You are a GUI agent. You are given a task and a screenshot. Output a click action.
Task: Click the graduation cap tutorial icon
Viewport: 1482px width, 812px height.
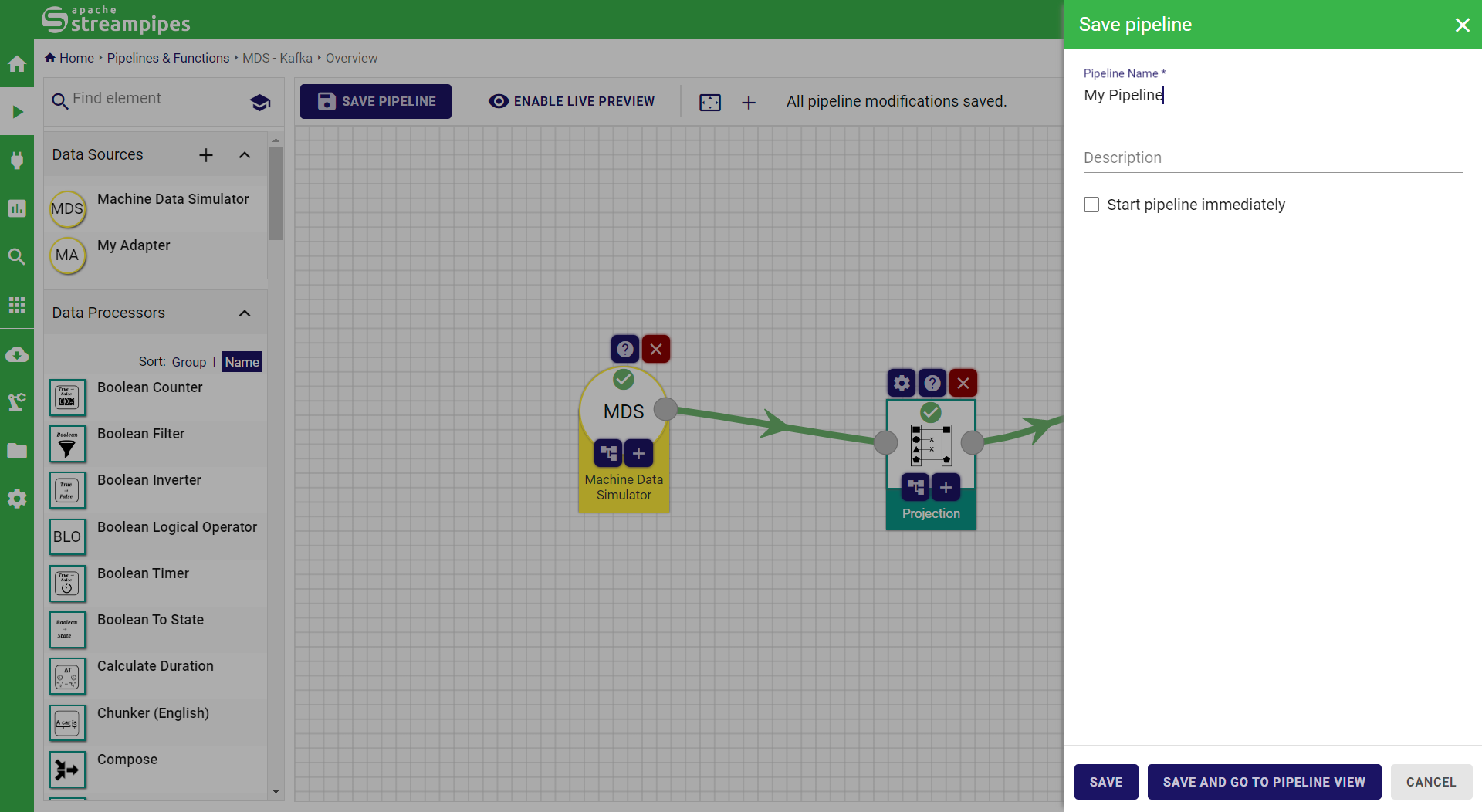click(260, 102)
